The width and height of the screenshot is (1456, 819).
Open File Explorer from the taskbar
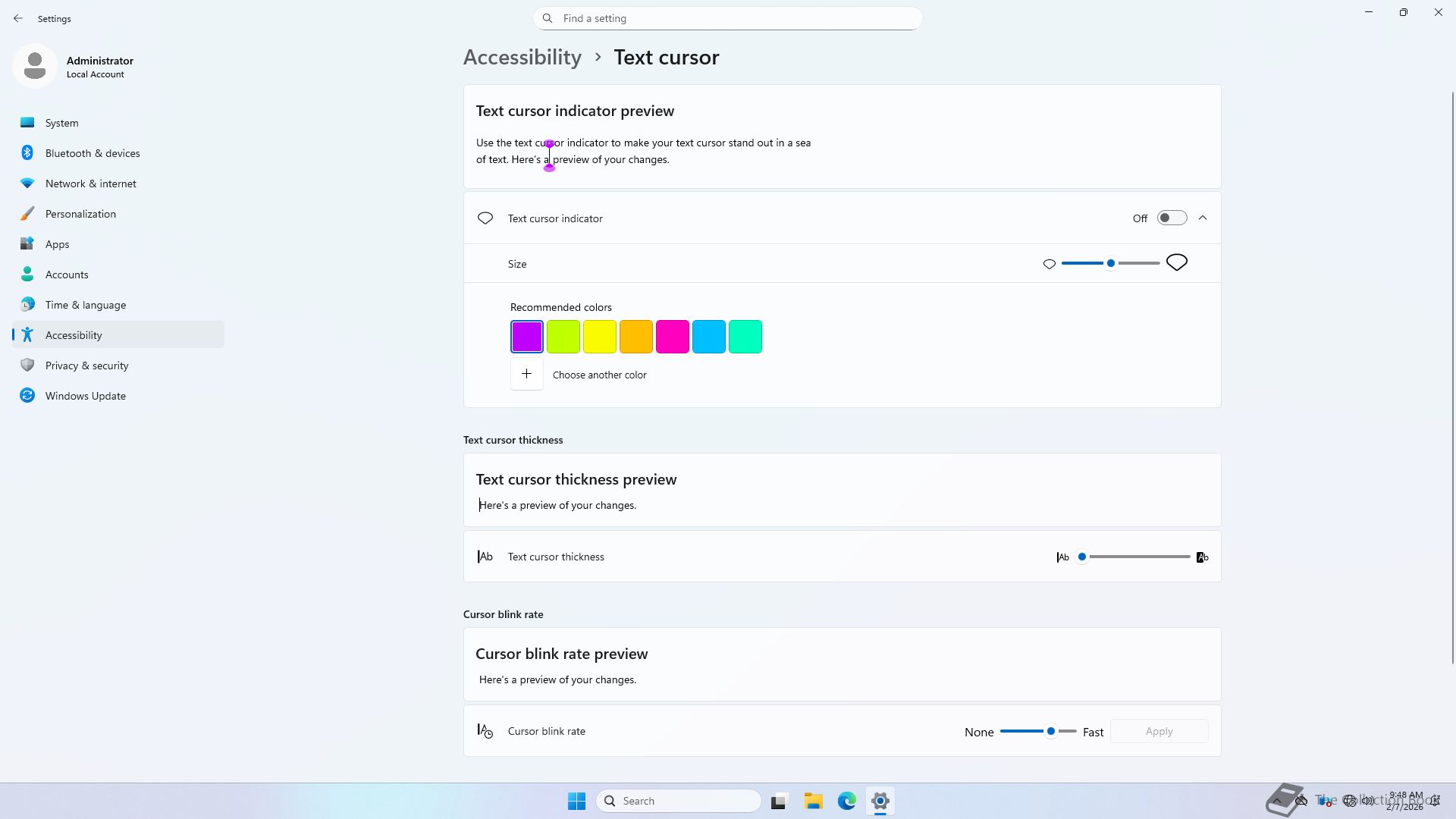(813, 801)
